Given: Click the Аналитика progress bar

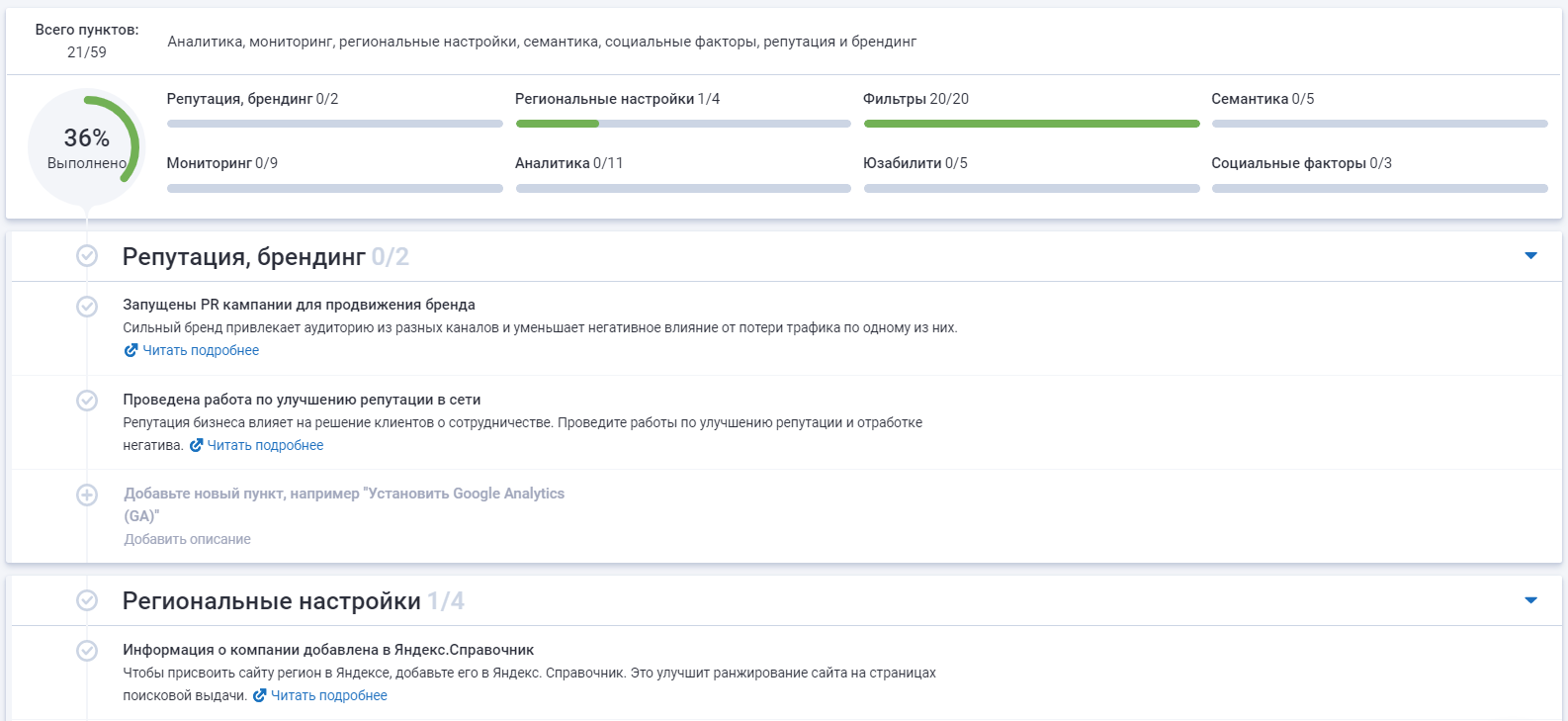Looking at the screenshot, I should tap(683, 188).
